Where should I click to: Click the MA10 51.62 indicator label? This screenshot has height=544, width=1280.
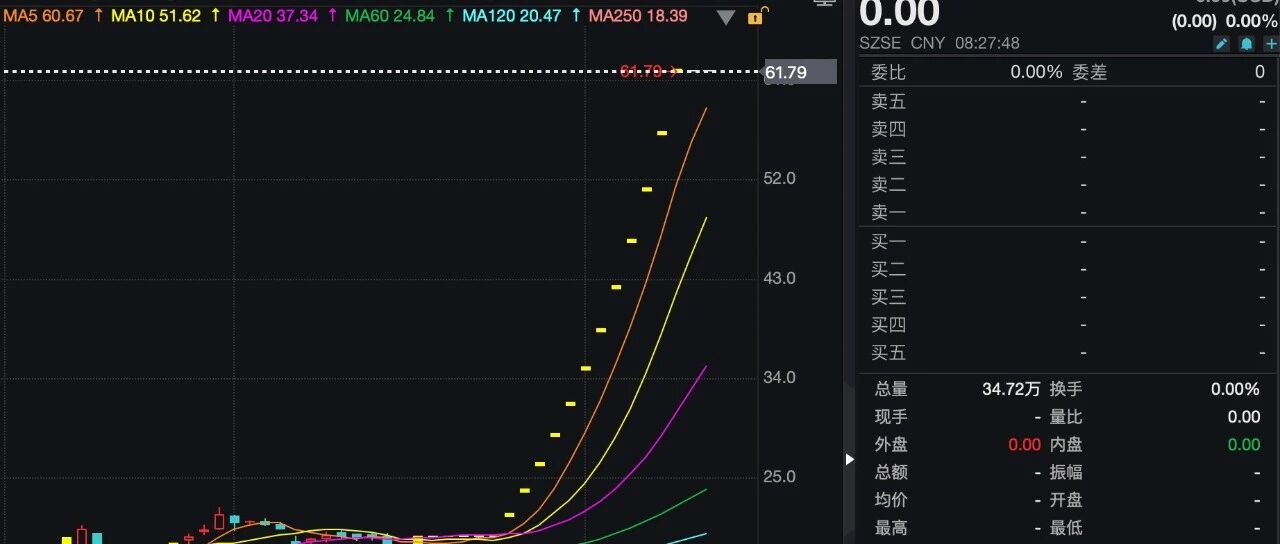[x=156, y=16]
